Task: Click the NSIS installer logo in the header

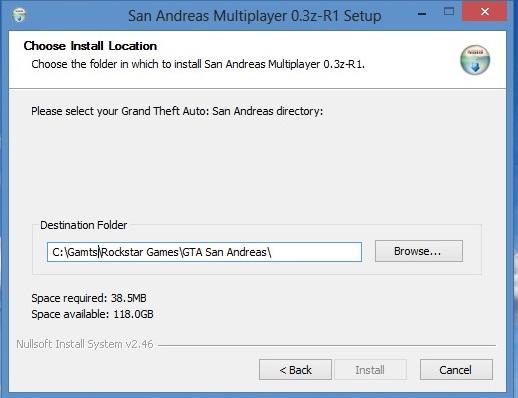Action: (475, 60)
